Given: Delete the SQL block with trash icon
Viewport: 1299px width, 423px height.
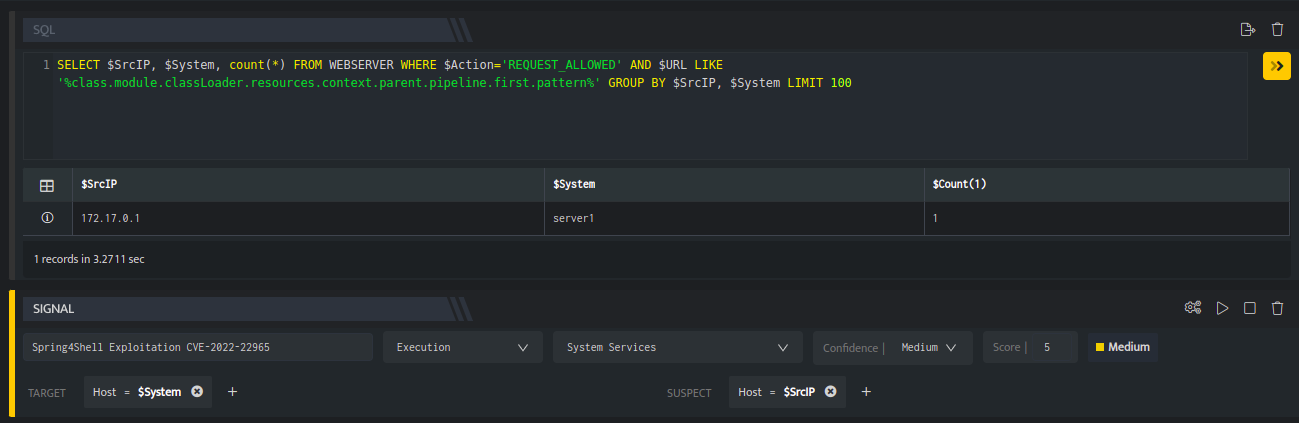Looking at the screenshot, I should 1277,30.
